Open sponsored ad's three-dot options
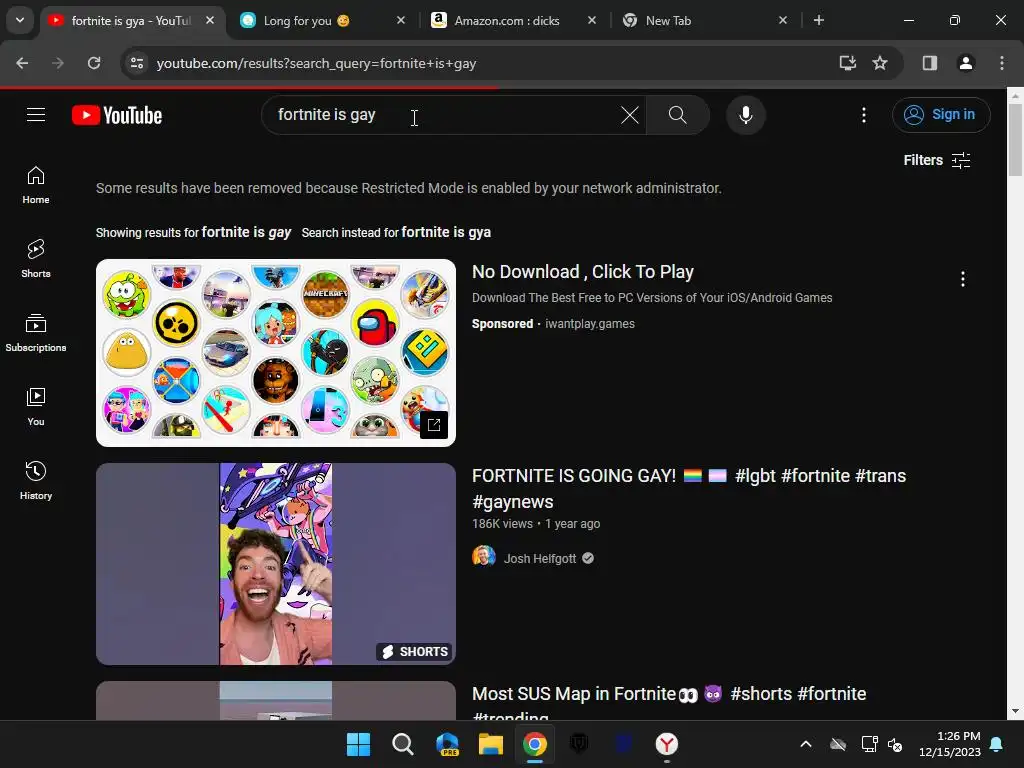The height and width of the screenshot is (768, 1024). pos(962,280)
